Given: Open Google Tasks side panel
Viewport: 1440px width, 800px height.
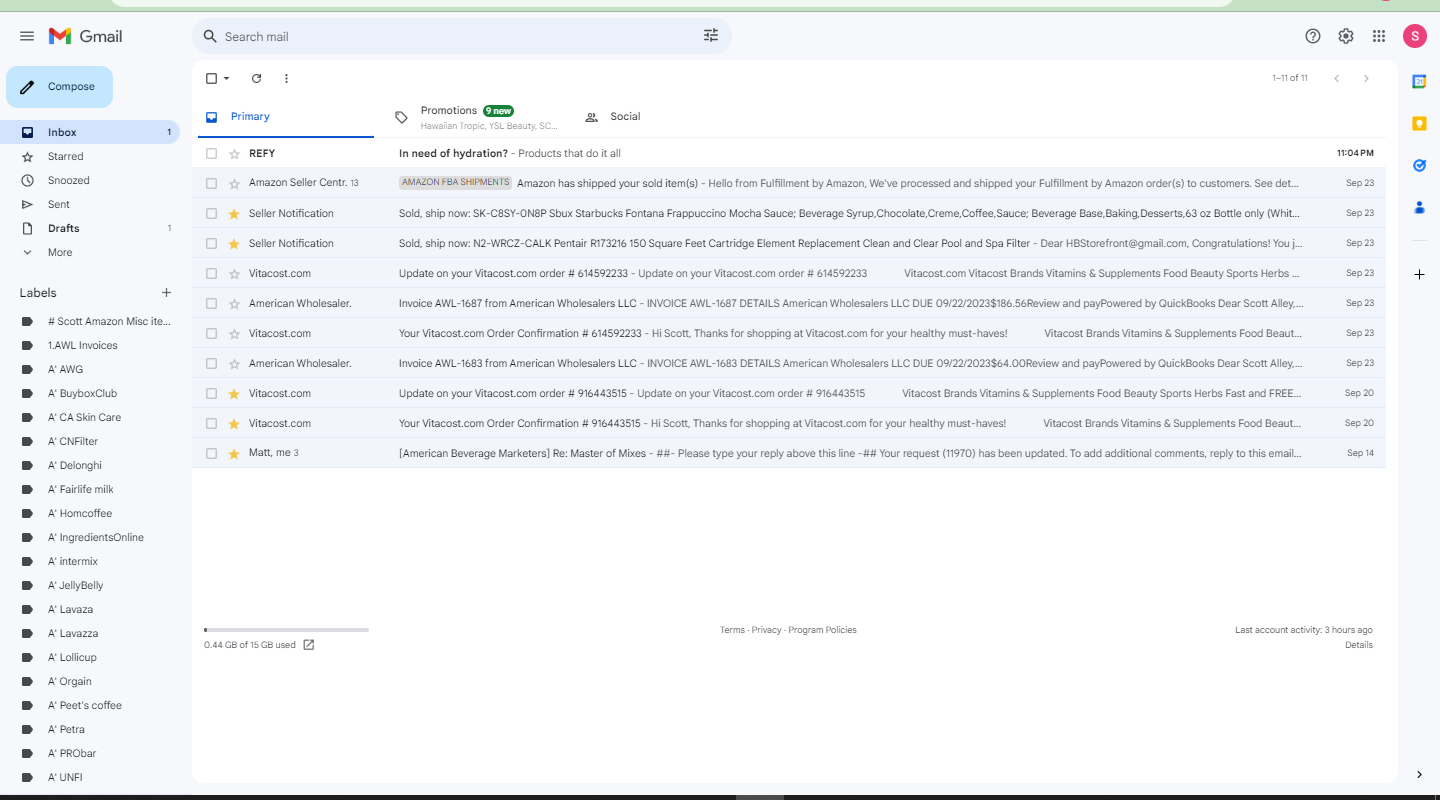Looking at the screenshot, I should tap(1419, 165).
